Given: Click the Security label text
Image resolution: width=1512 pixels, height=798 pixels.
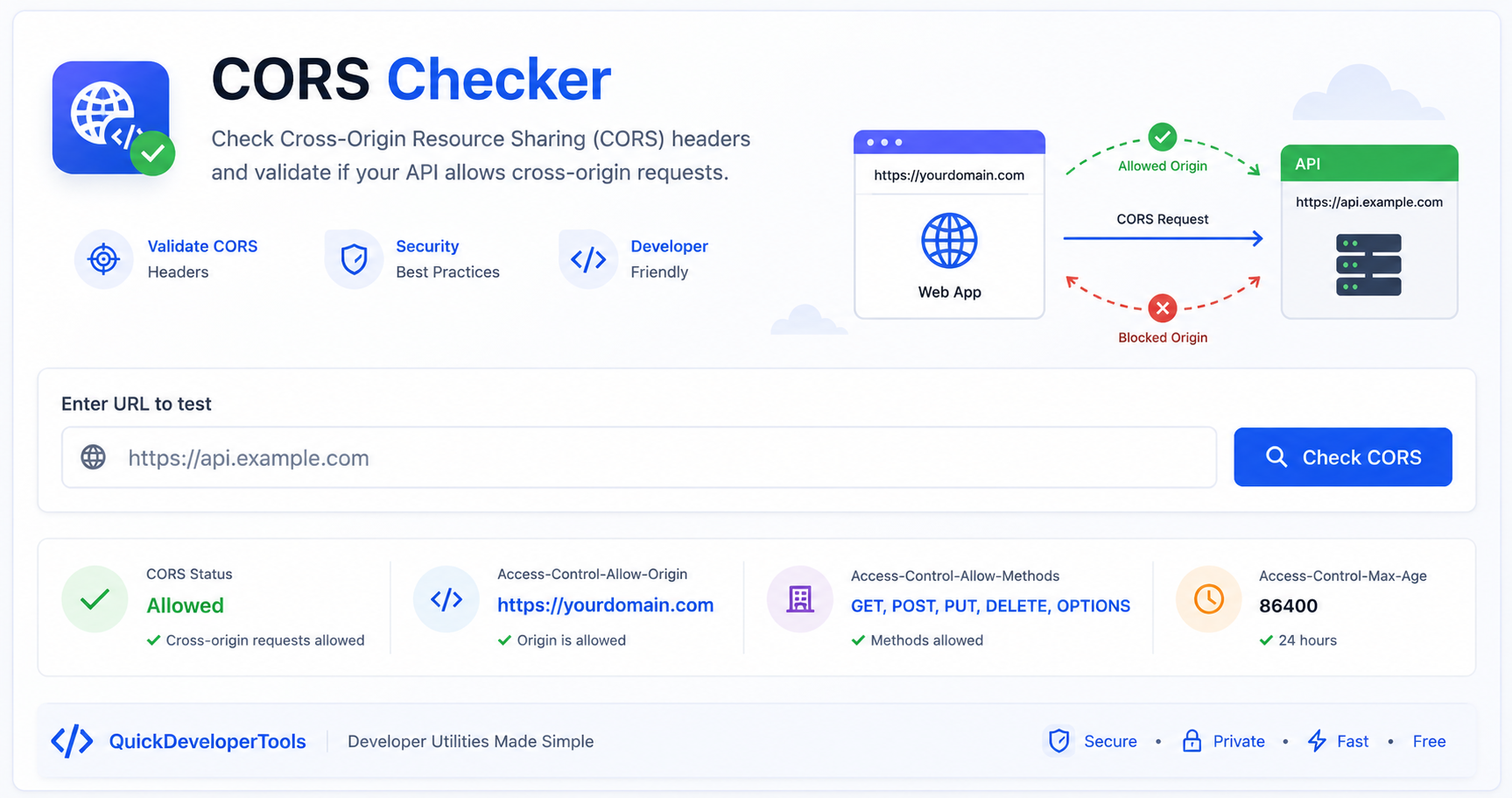Looking at the screenshot, I should (427, 246).
